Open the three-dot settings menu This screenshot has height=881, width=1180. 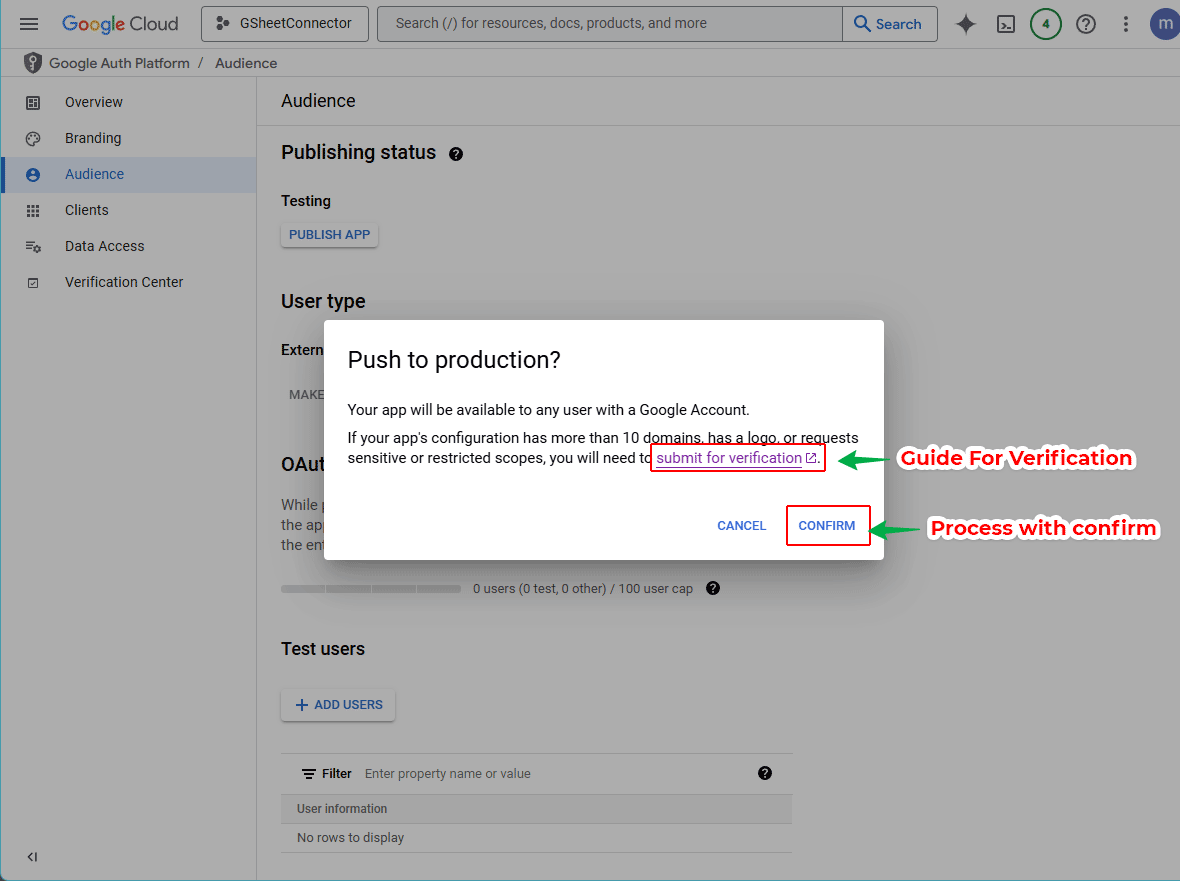1126,24
